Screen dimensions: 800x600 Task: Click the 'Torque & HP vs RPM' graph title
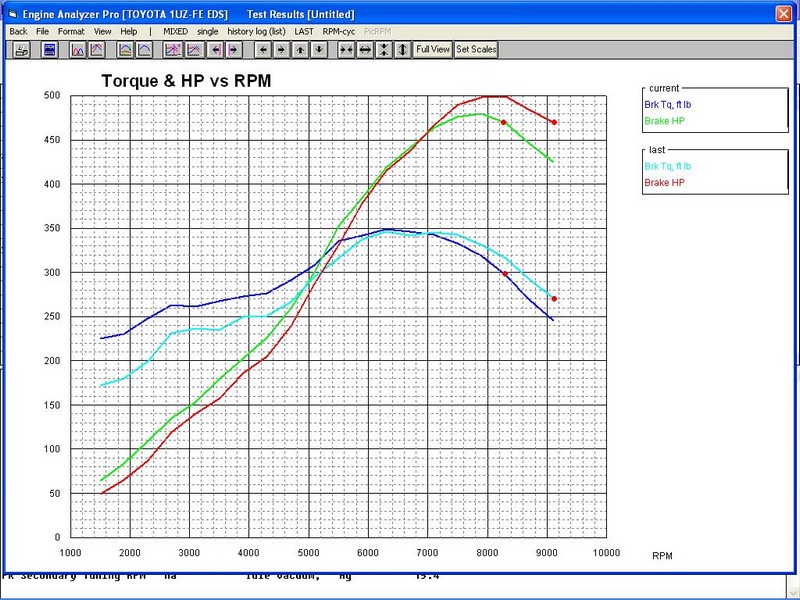point(186,81)
